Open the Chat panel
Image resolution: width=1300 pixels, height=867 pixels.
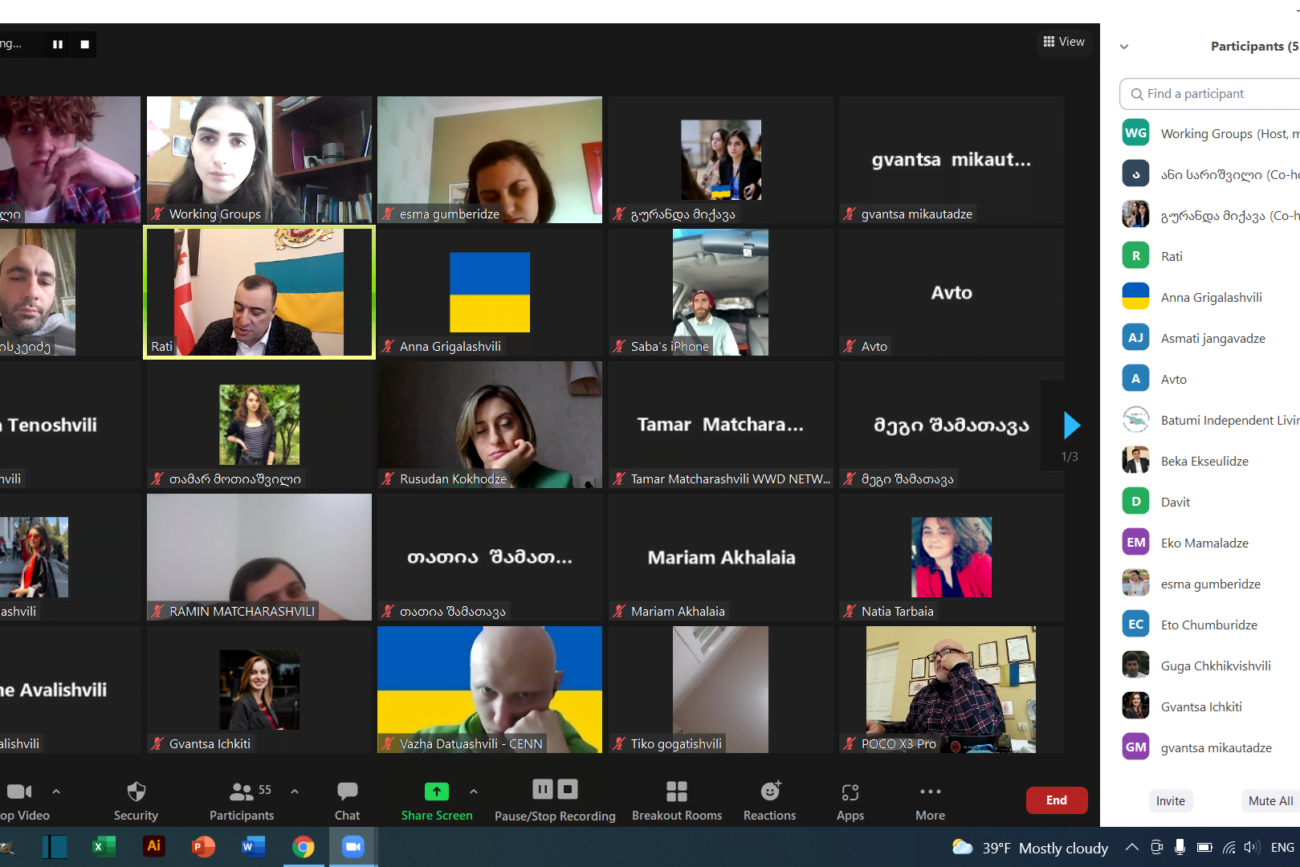point(347,793)
